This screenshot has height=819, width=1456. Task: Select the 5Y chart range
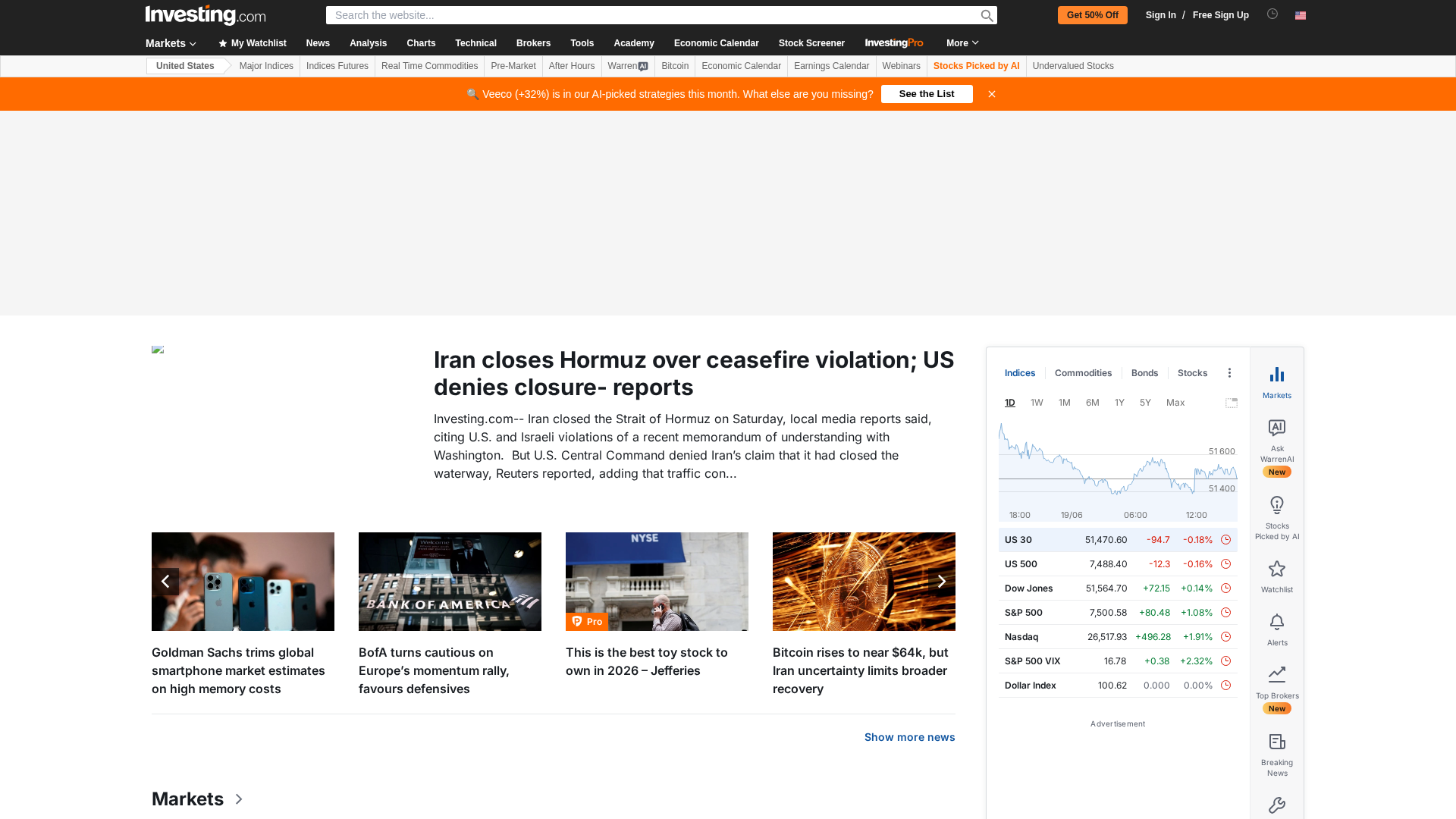tap(1145, 403)
